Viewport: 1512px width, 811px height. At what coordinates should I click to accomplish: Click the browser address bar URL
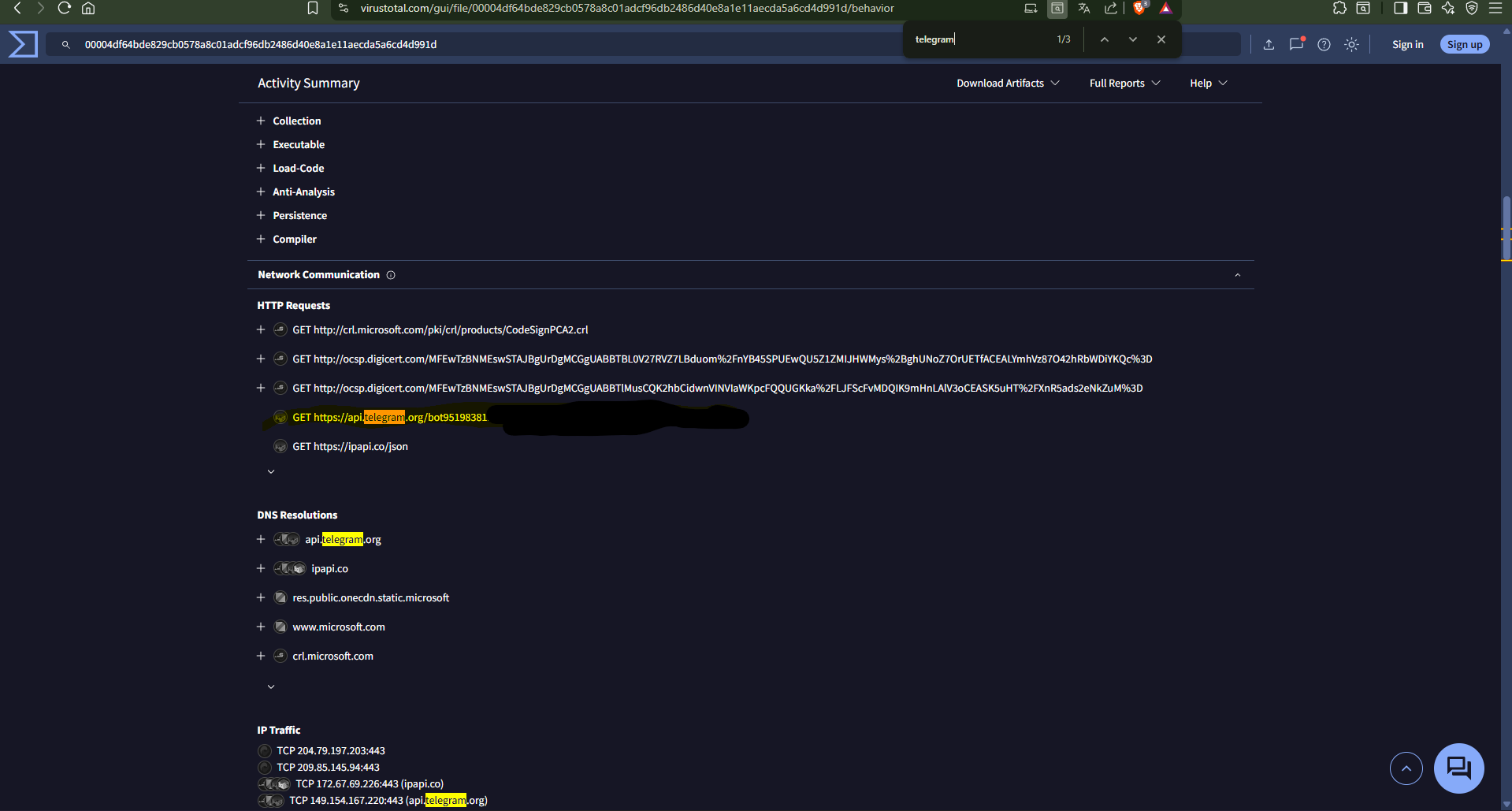(x=627, y=8)
